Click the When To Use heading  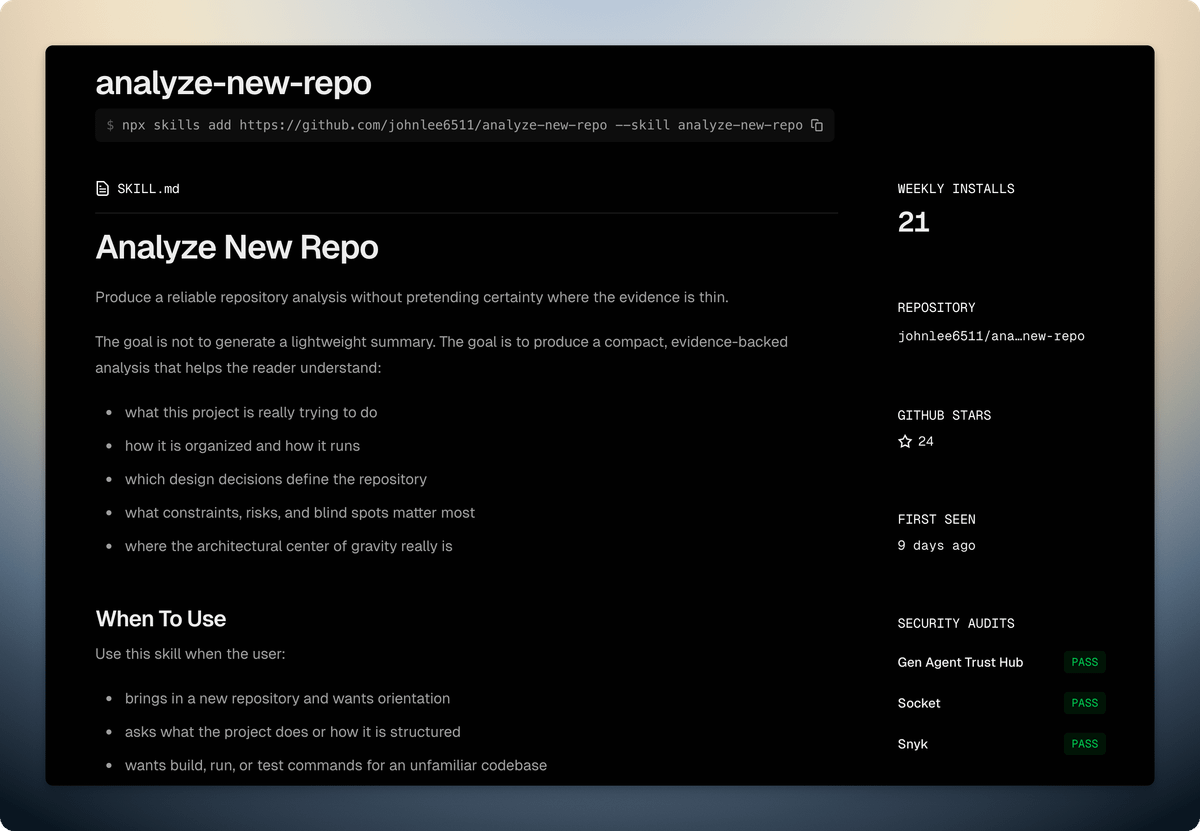tap(161, 619)
